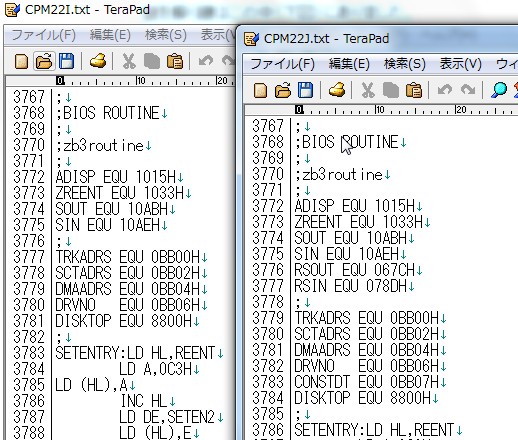Click line number 3776 in CPM22J gutter
Viewport: 518px width, 440px height.
click(268, 270)
